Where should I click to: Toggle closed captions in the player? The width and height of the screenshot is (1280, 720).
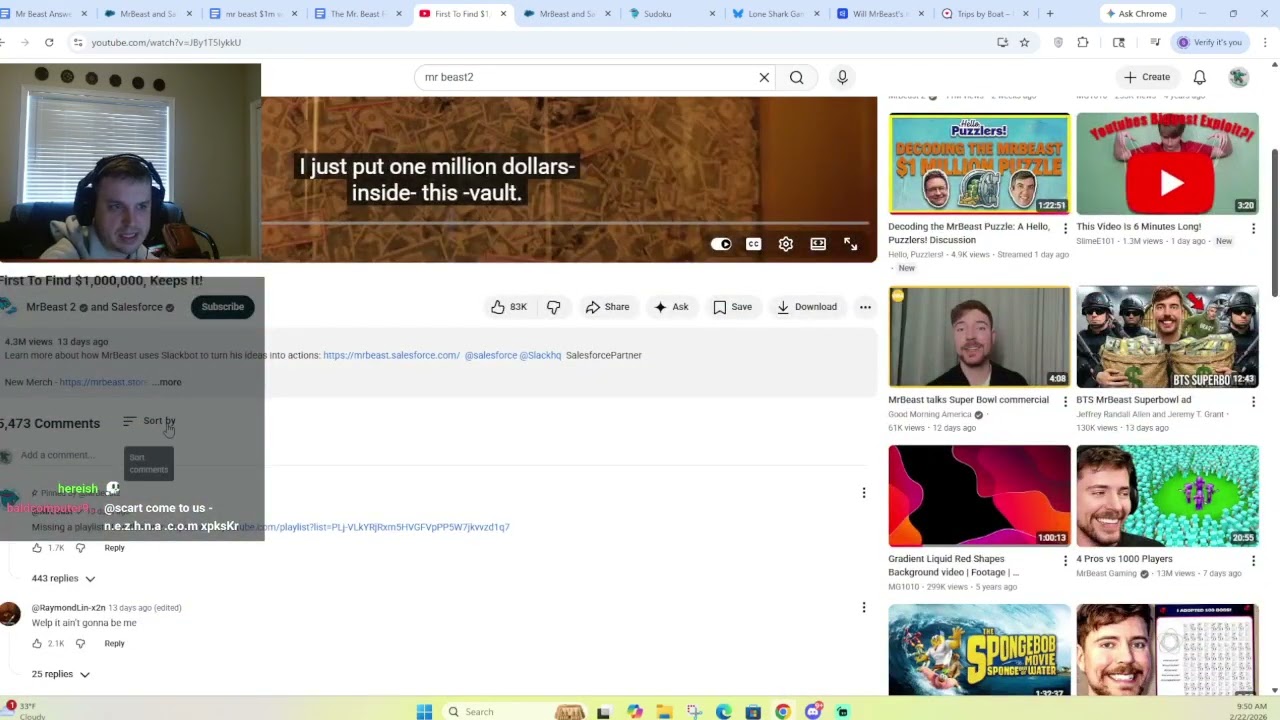(x=753, y=244)
